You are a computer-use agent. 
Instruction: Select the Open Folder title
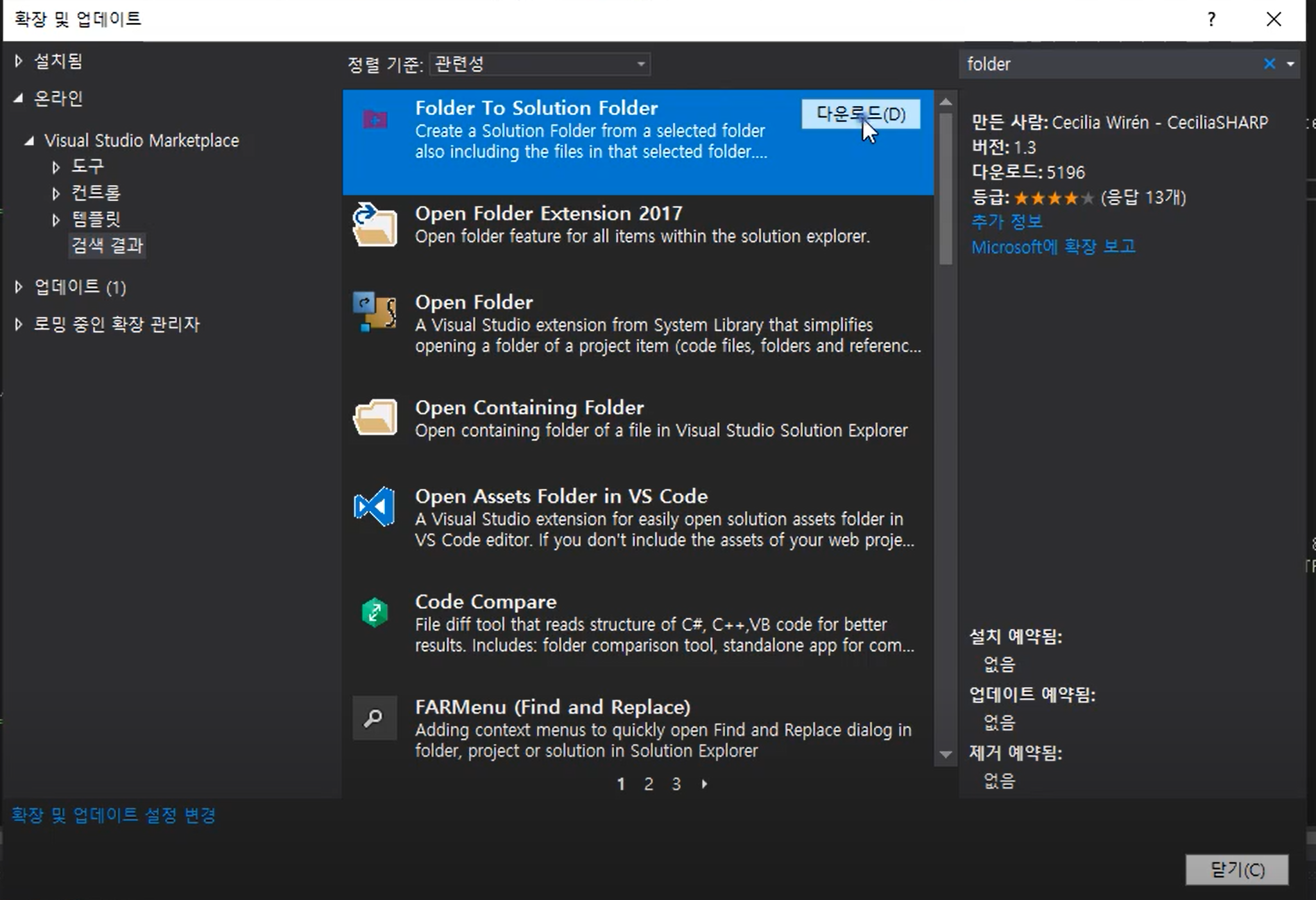click(474, 302)
